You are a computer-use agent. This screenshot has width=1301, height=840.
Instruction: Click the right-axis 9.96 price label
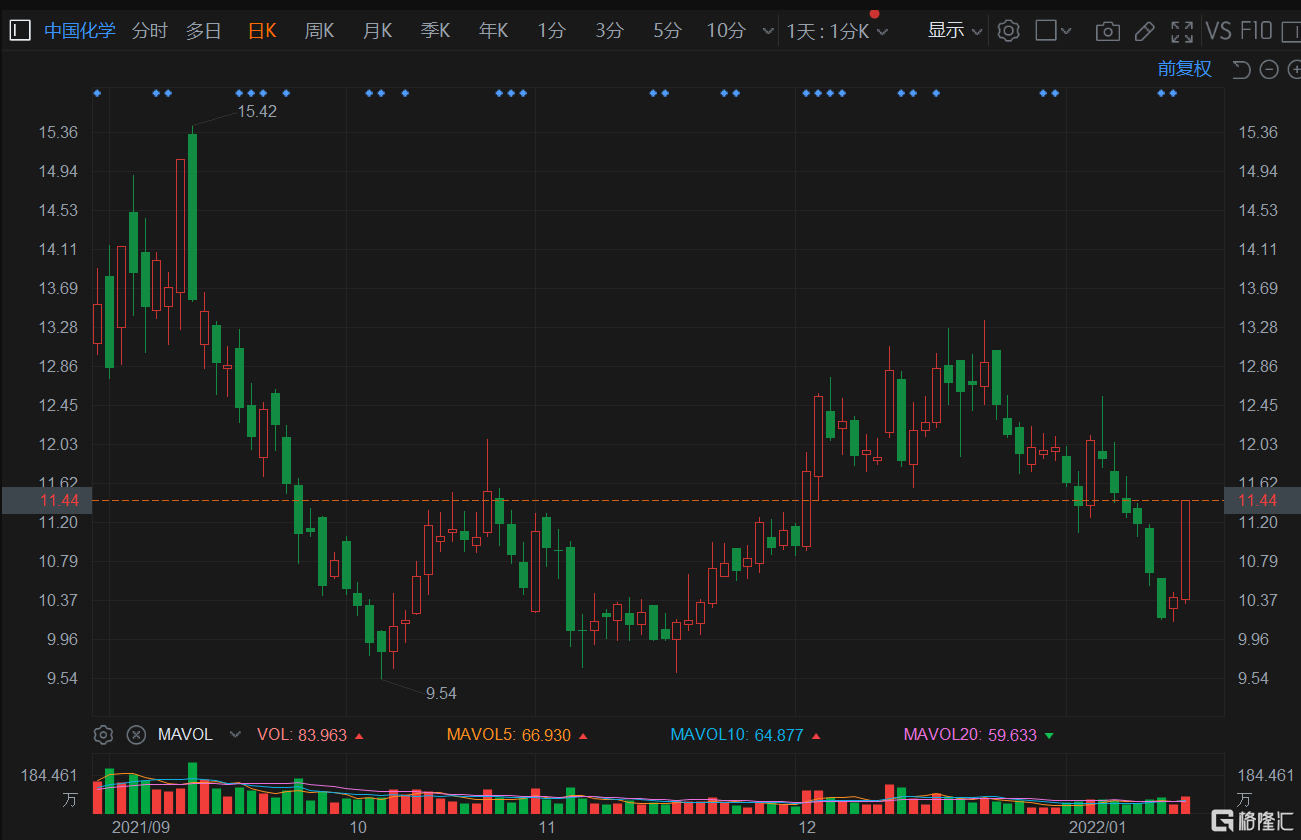[x=1254, y=640]
